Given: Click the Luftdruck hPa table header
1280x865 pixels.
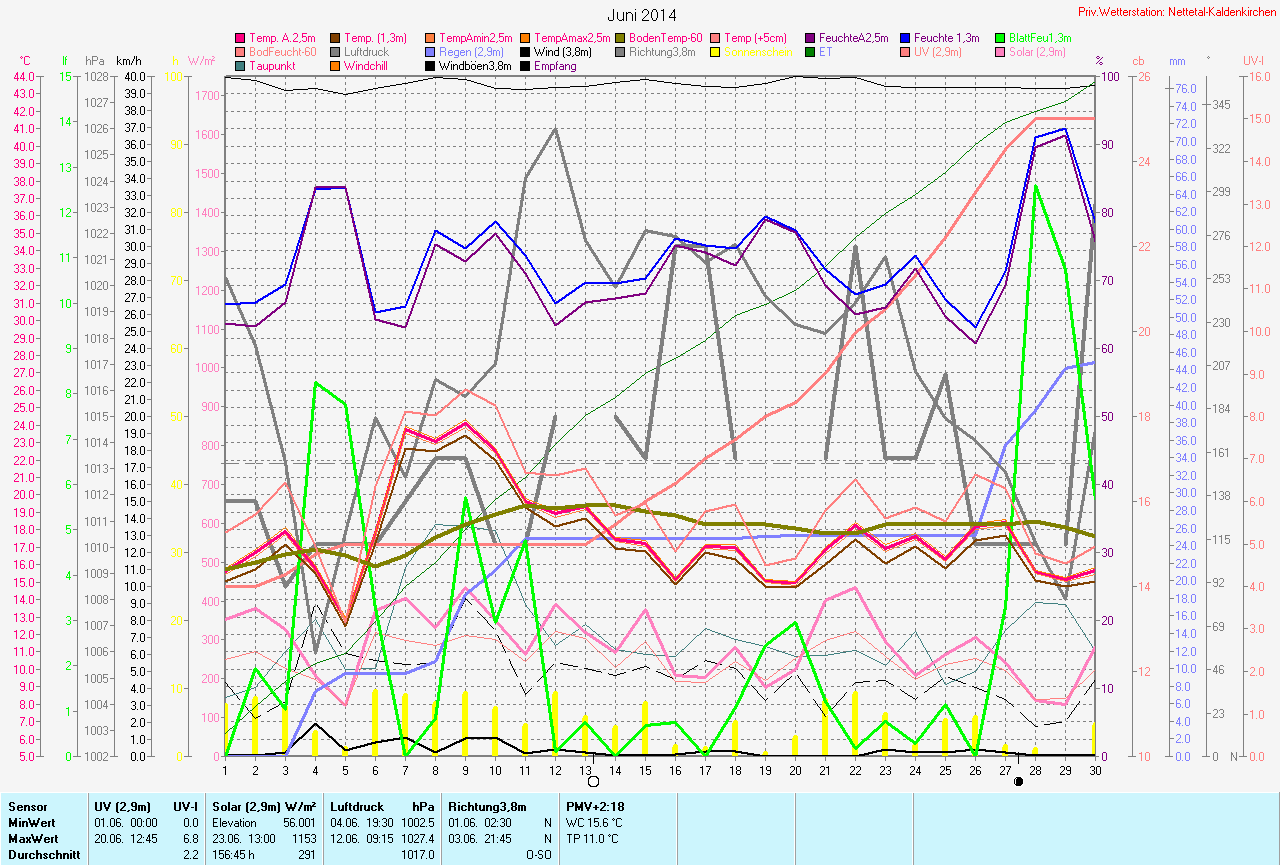Looking at the screenshot, I should coord(381,805).
